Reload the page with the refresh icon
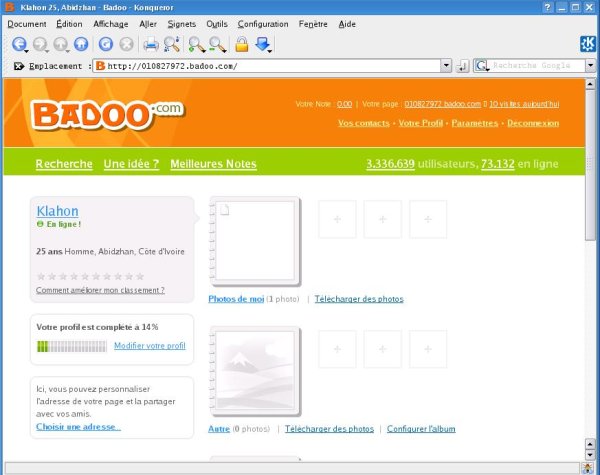This screenshot has width=600, height=475. click(106, 44)
